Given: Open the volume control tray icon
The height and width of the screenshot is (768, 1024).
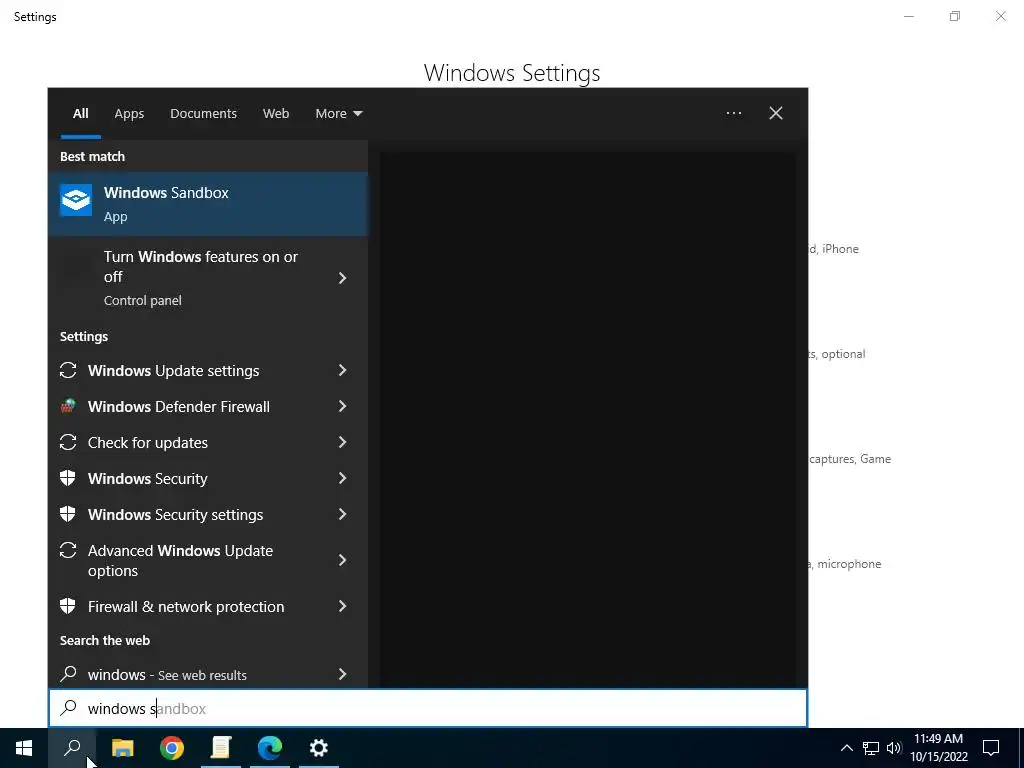Looking at the screenshot, I should pyautogui.click(x=894, y=748).
